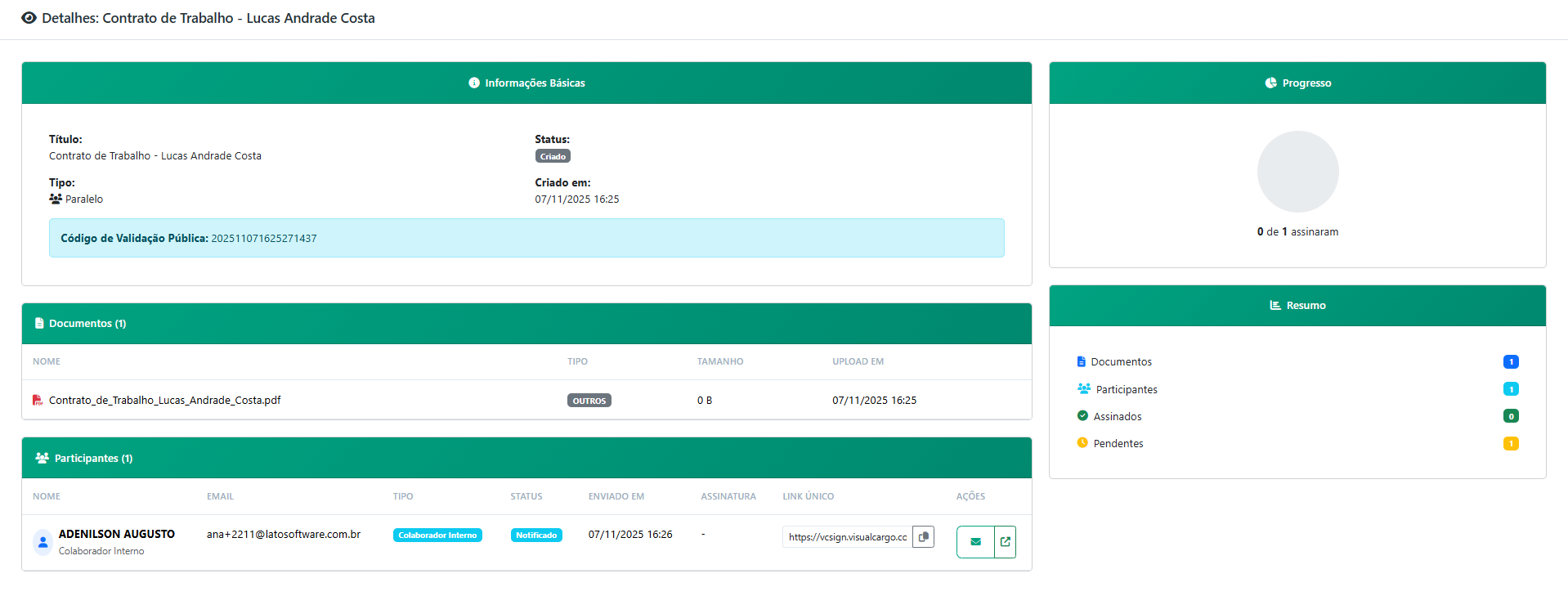Viewport: 1568px width, 605px height.
Task: Open Contrato_de_Trabalho_Lucas_Andrade_Costa.pdf file name
Action: 164,401
